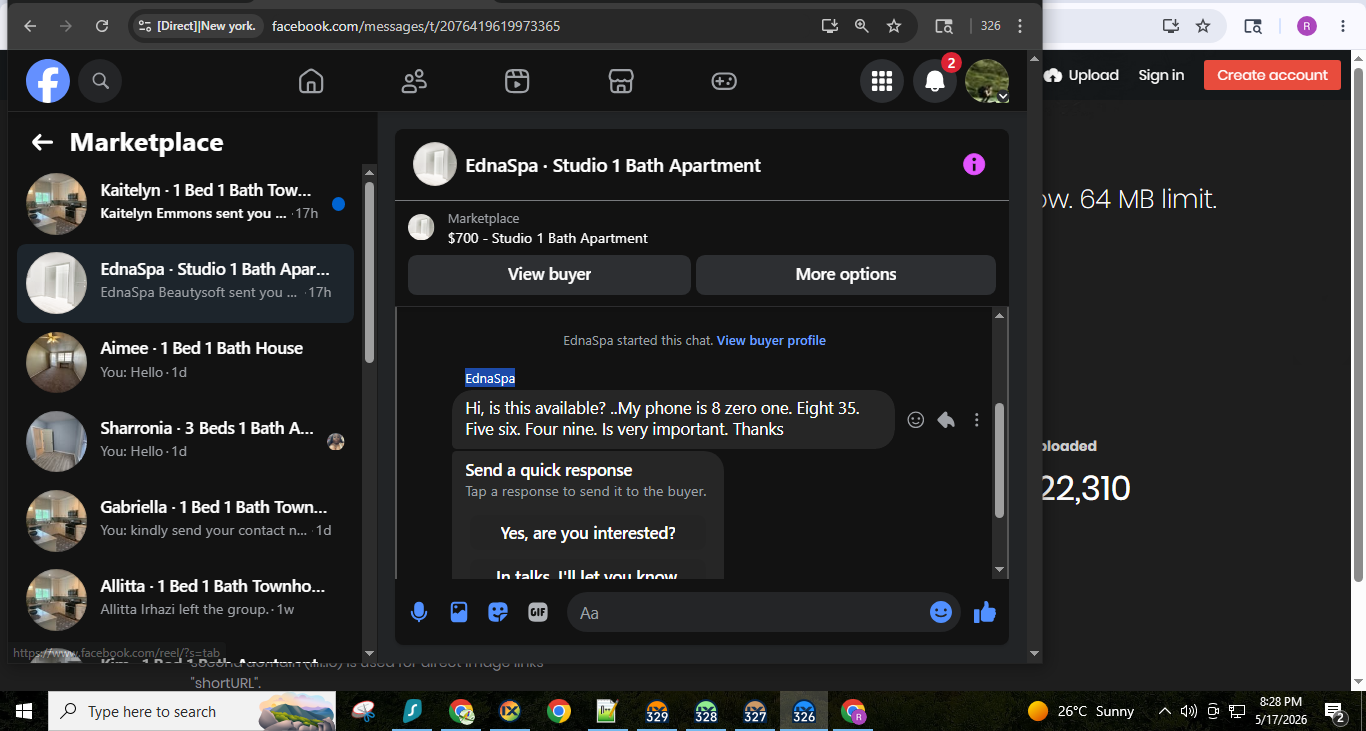Open Facebook home via the logo
The height and width of the screenshot is (731, 1366).
[x=48, y=81]
